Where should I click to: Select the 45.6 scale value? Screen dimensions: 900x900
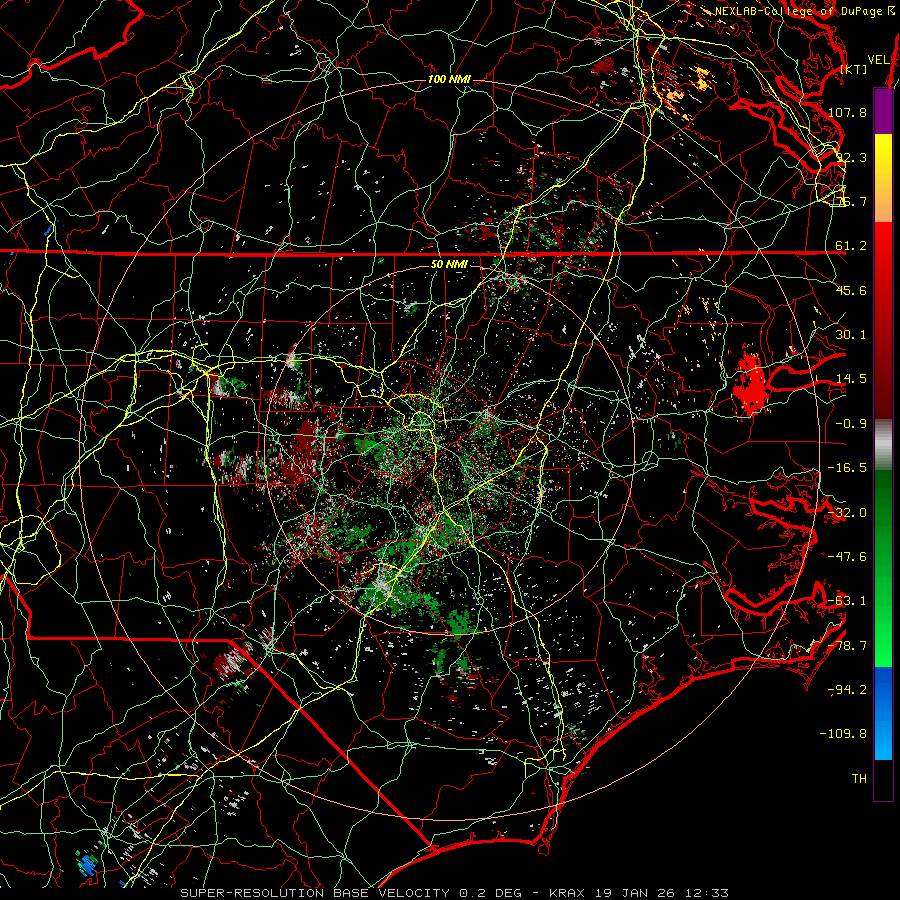pos(851,290)
